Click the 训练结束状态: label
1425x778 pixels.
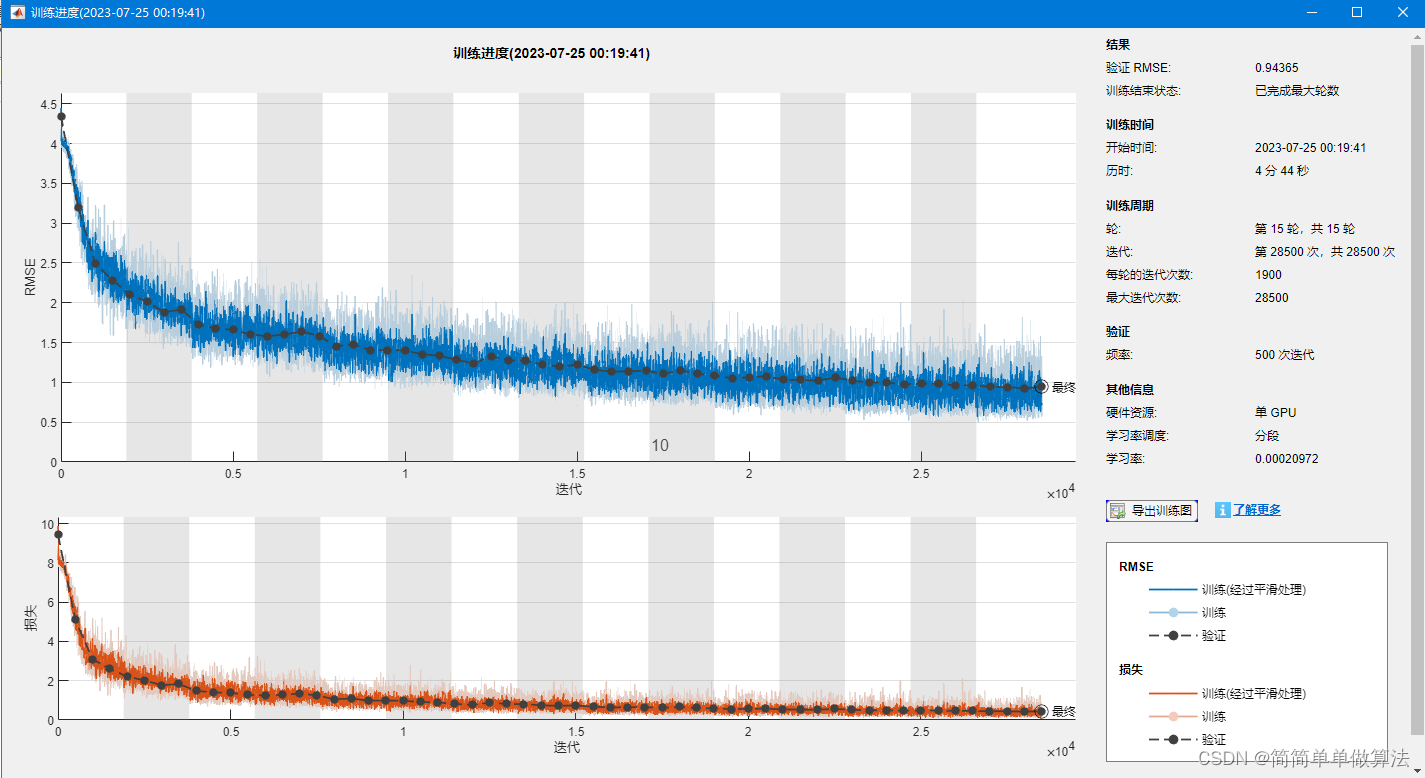click(x=1143, y=91)
